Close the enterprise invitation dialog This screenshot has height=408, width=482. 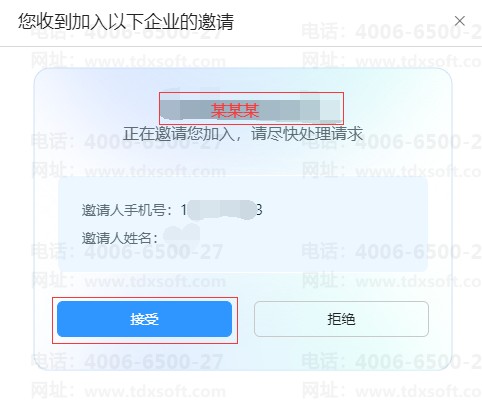pos(460,21)
